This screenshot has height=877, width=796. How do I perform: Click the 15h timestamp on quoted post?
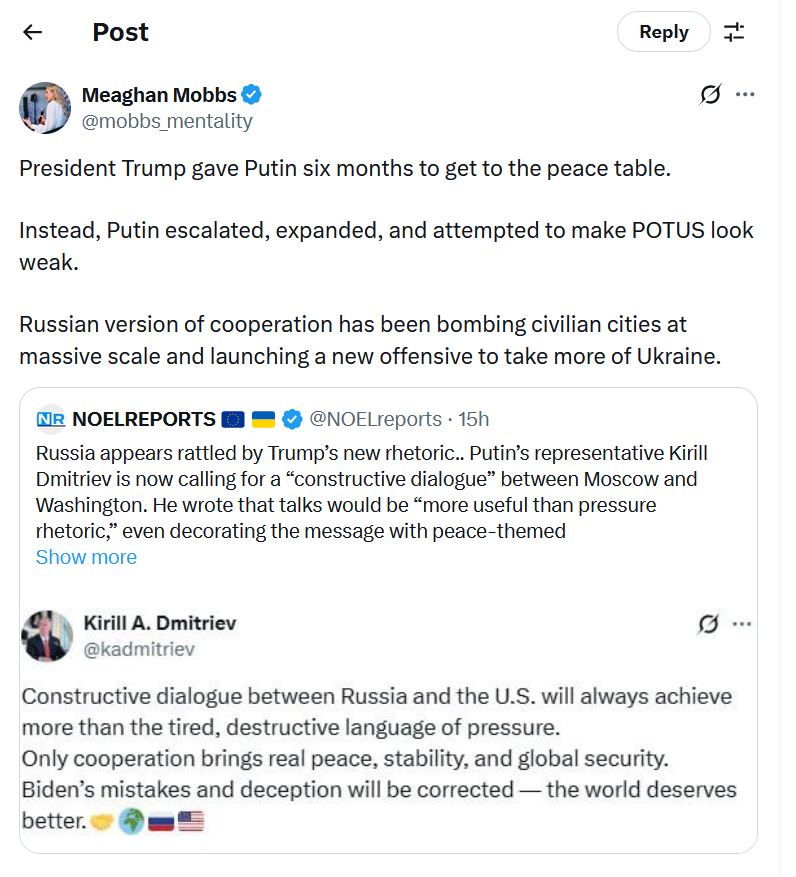(474, 418)
